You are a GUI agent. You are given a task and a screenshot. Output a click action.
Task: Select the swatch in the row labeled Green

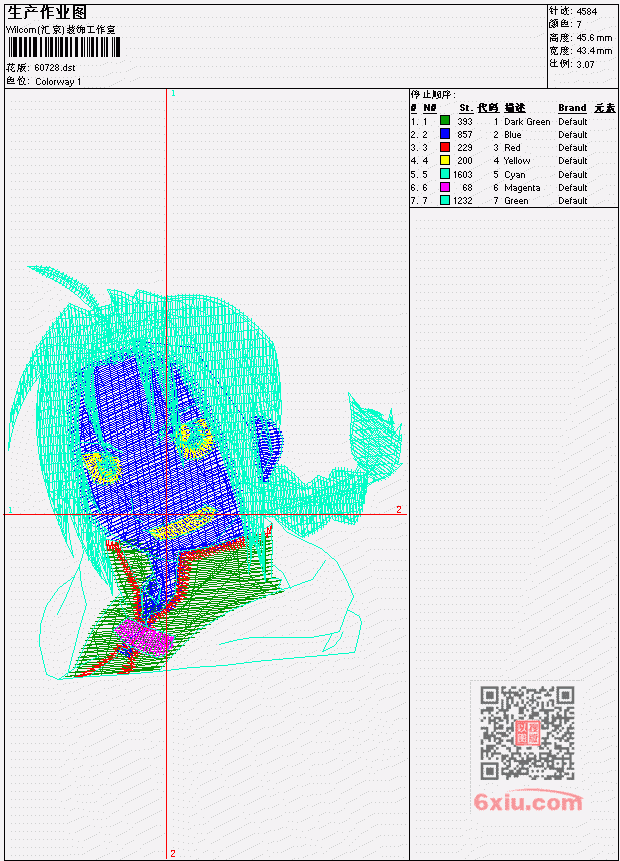(445, 200)
